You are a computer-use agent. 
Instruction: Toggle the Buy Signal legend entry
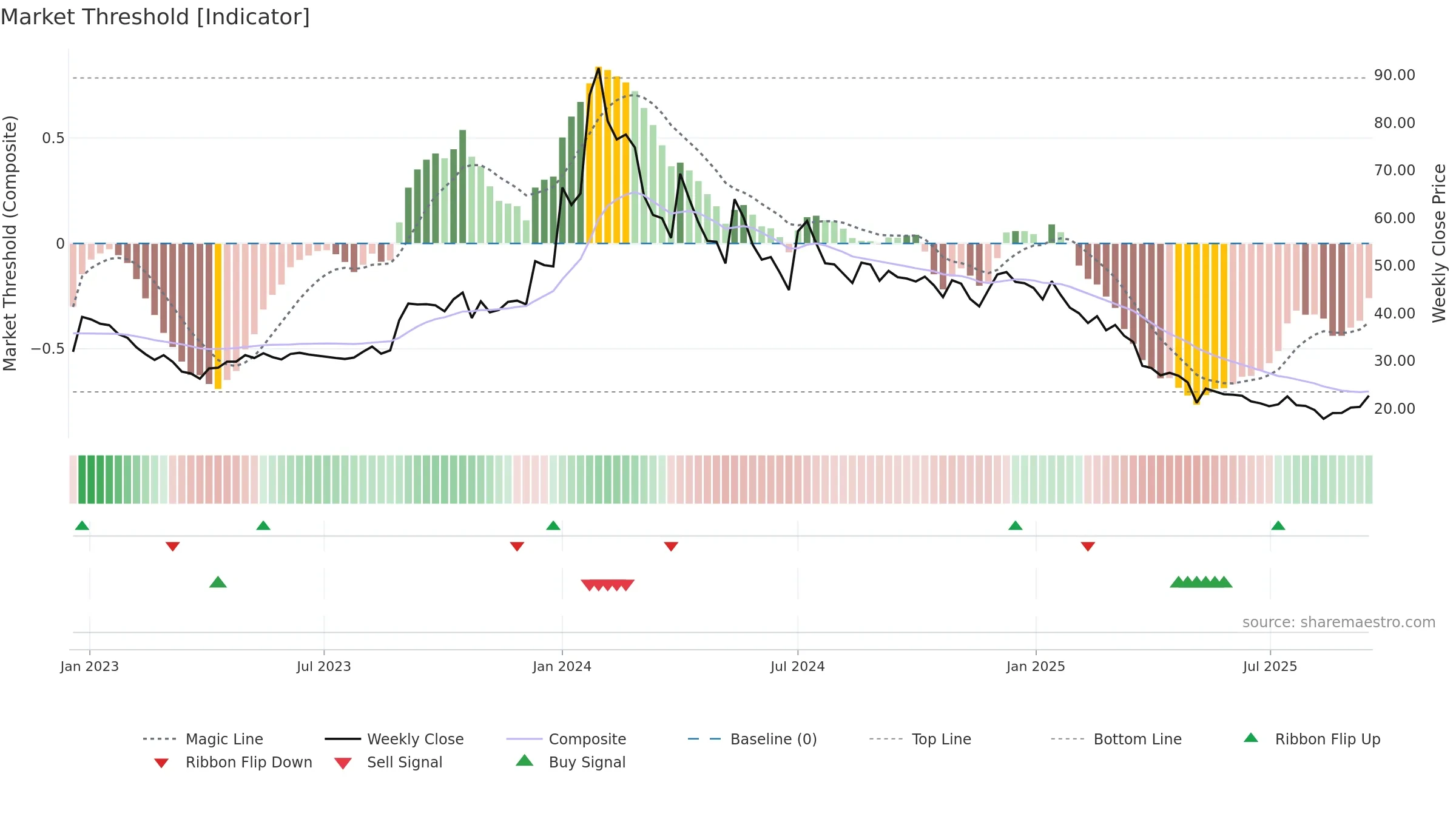click(570, 762)
